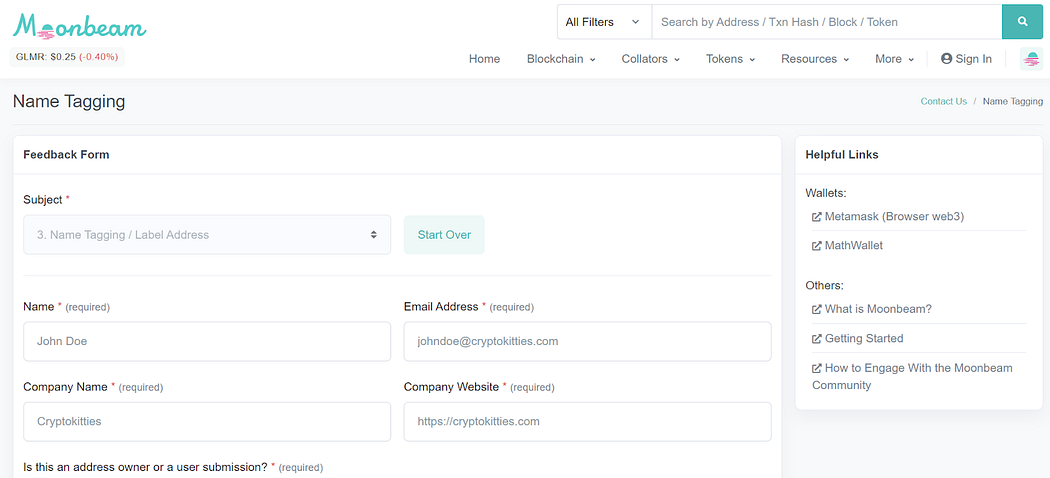
Task: Open the Sign In user link
Action: (x=966, y=59)
